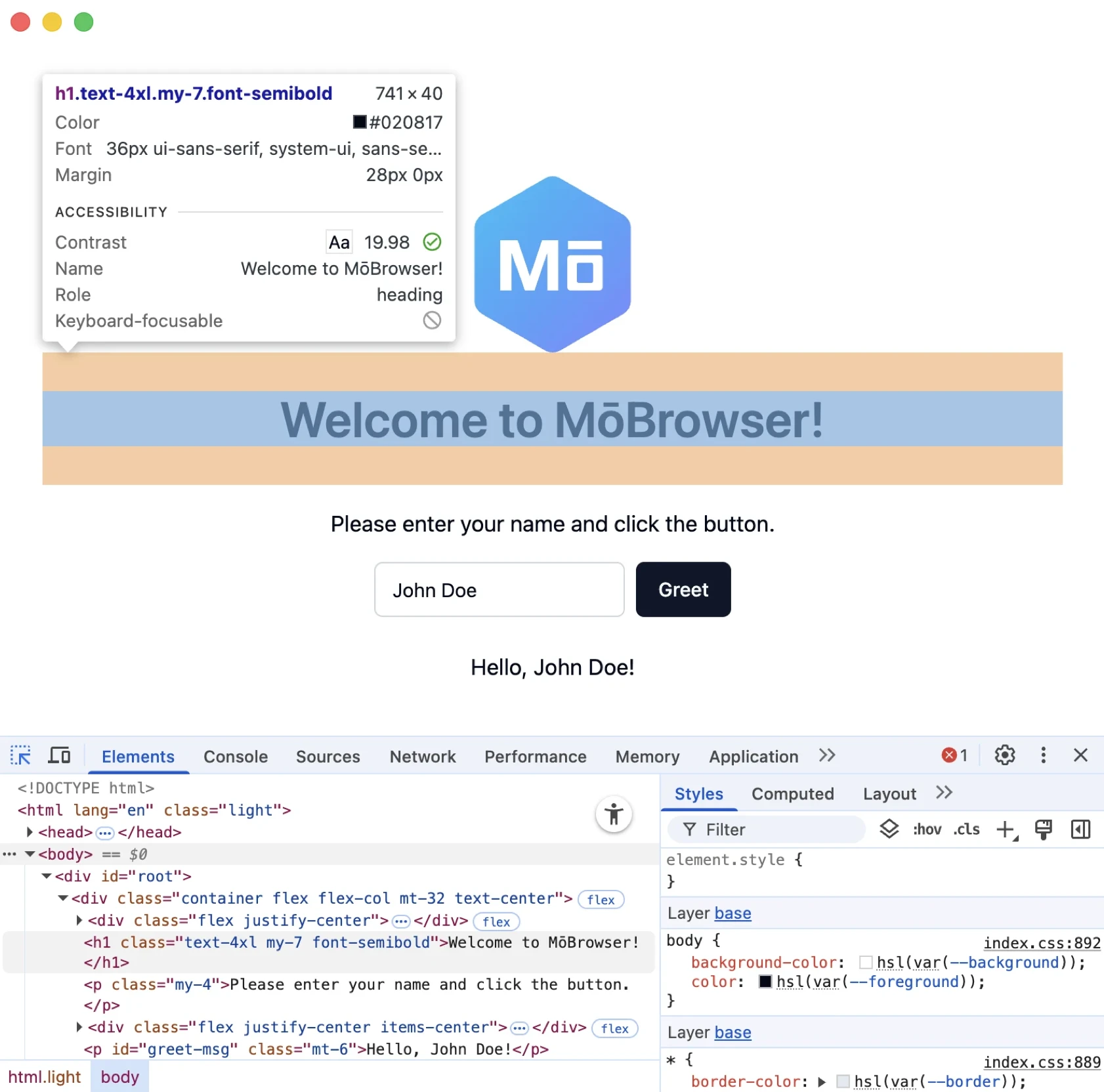Click the John Doe name input
1104x1092 pixels.
pos(499,590)
